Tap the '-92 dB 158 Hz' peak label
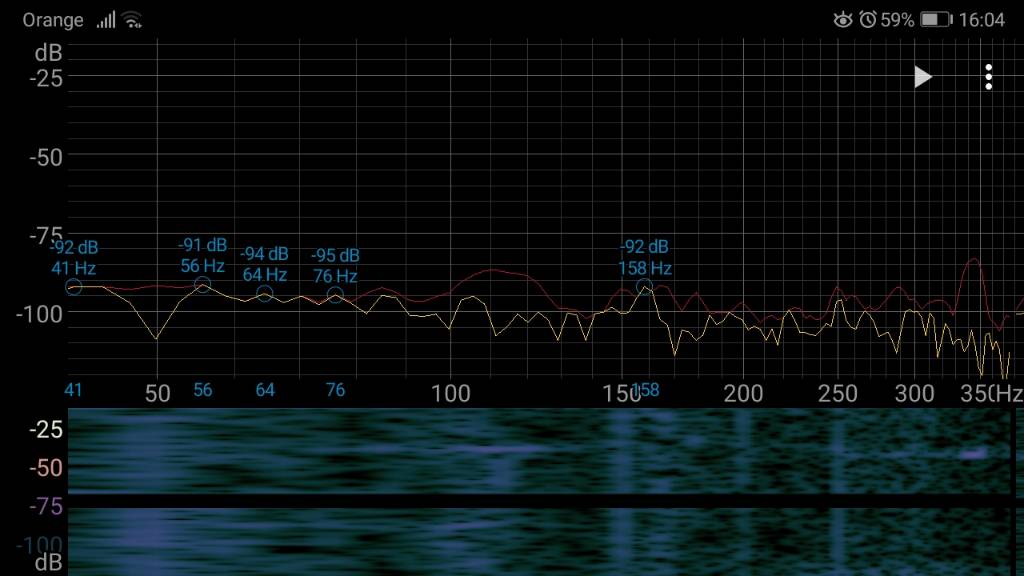Image resolution: width=1024 pixels, height=576 pixels. click(x=645, y=257)
